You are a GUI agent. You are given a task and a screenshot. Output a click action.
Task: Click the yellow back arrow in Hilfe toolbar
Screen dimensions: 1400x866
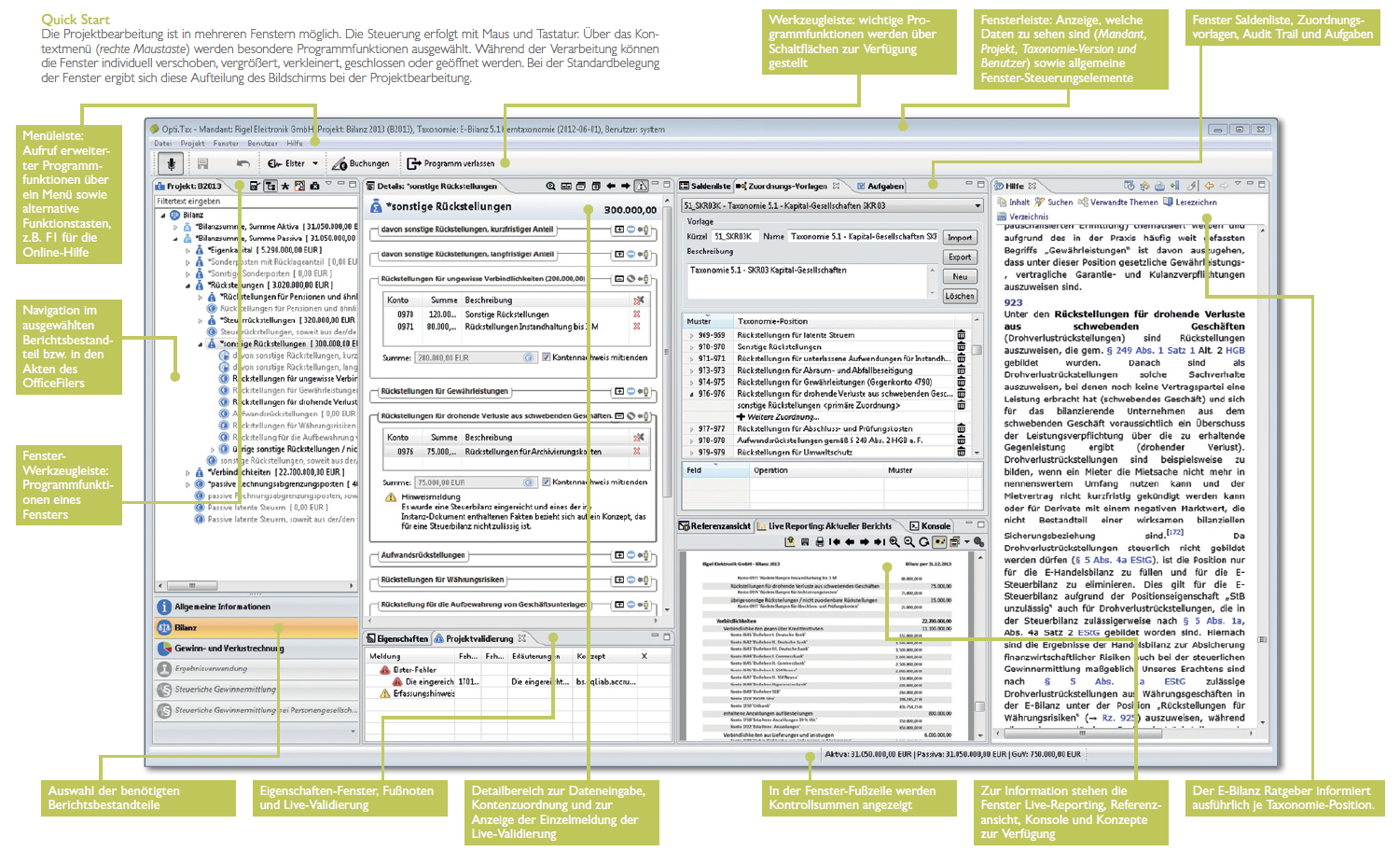(1210, 186)
